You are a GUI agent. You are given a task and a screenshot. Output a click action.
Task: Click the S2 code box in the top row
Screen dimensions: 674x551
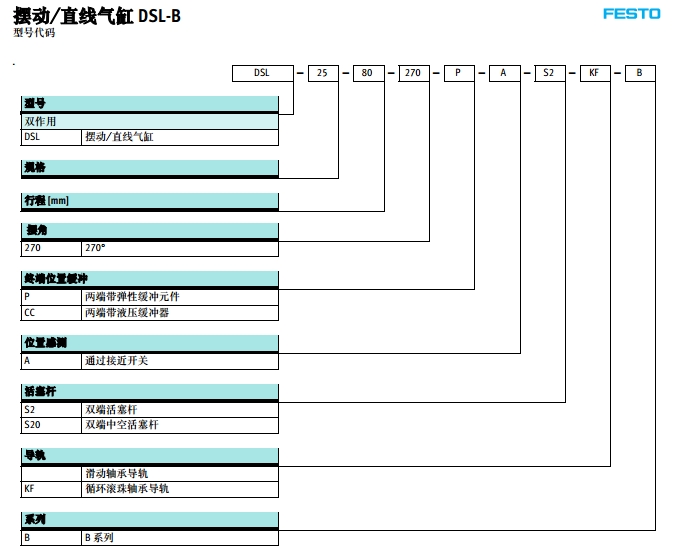point(547,73)
